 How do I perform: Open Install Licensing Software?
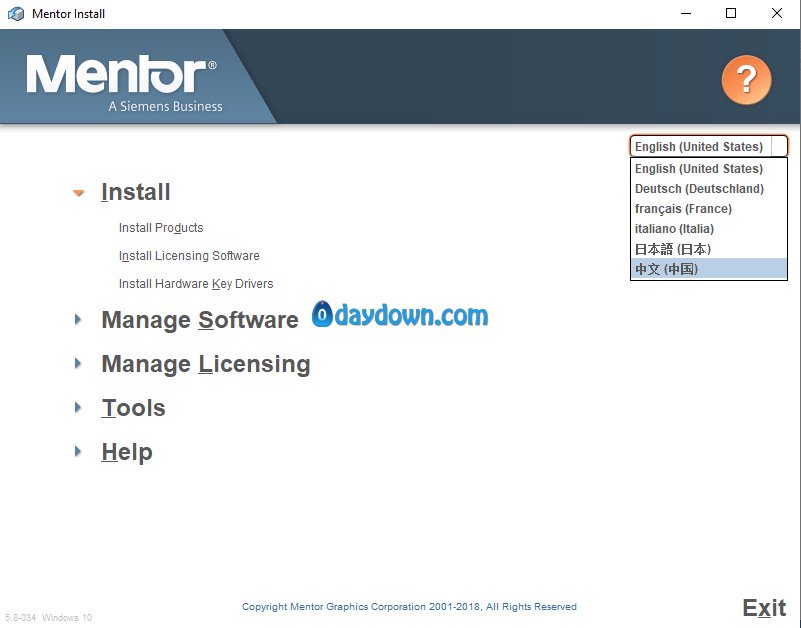tap(189, 255)
